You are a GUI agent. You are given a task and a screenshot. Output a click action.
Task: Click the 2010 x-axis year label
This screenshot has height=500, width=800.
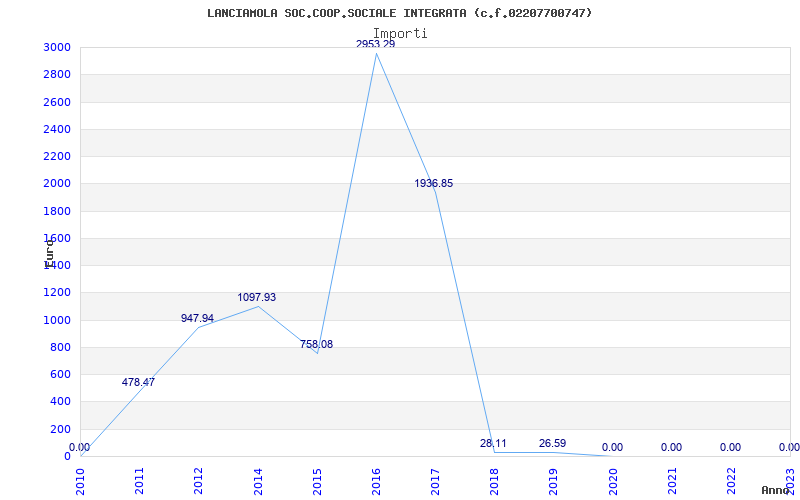pos(80,481)
